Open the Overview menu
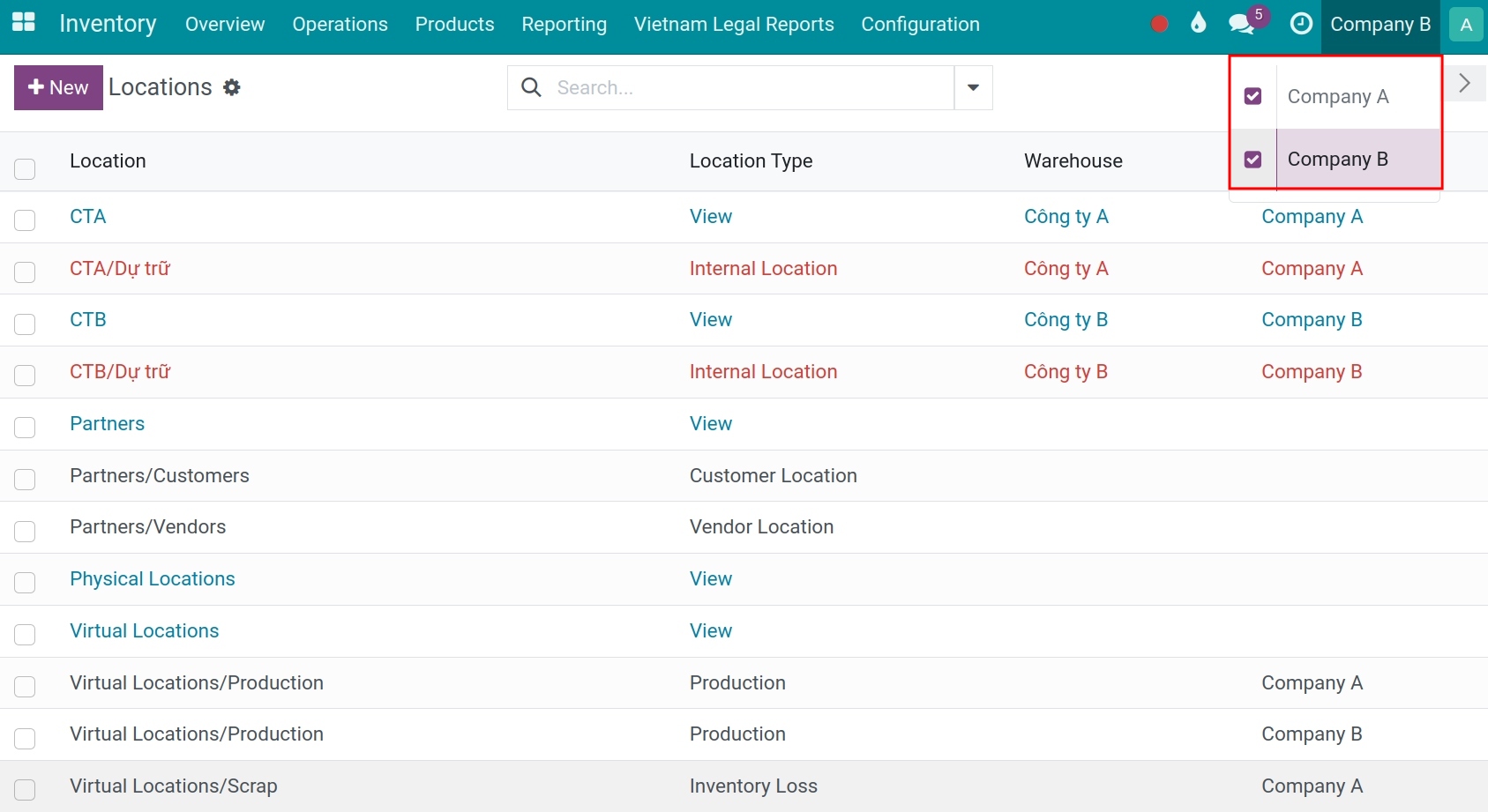Viewport: 1488px width, 812px height. point(225,24)
